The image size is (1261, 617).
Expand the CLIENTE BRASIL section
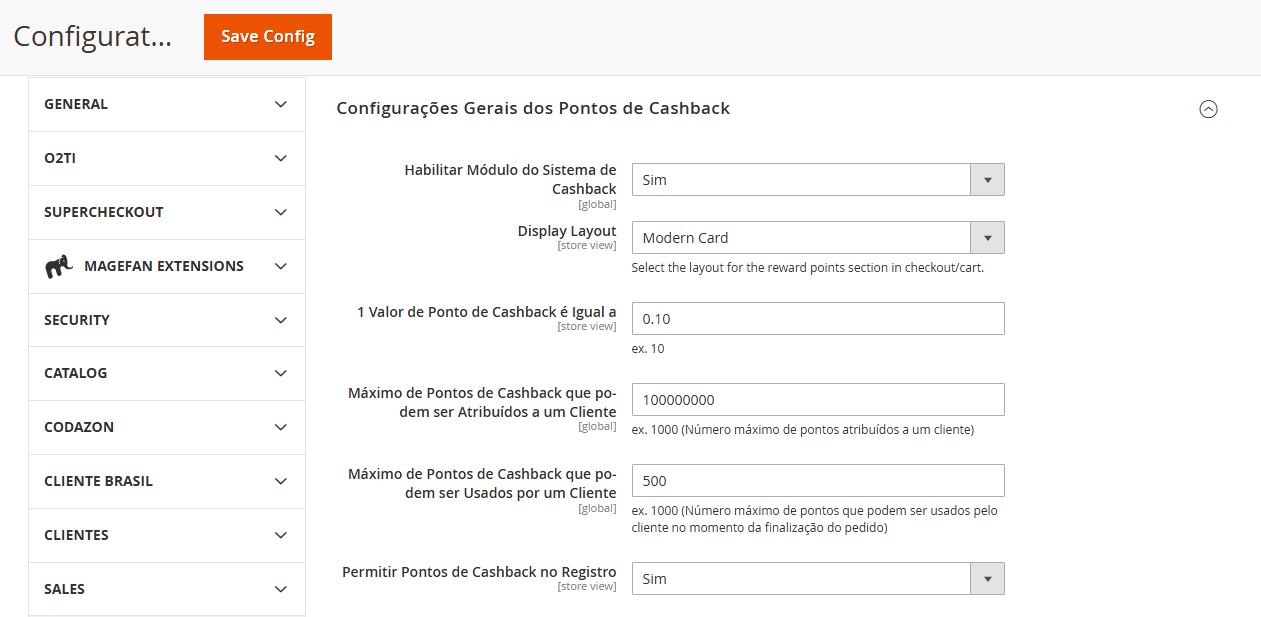click(166, 481)
